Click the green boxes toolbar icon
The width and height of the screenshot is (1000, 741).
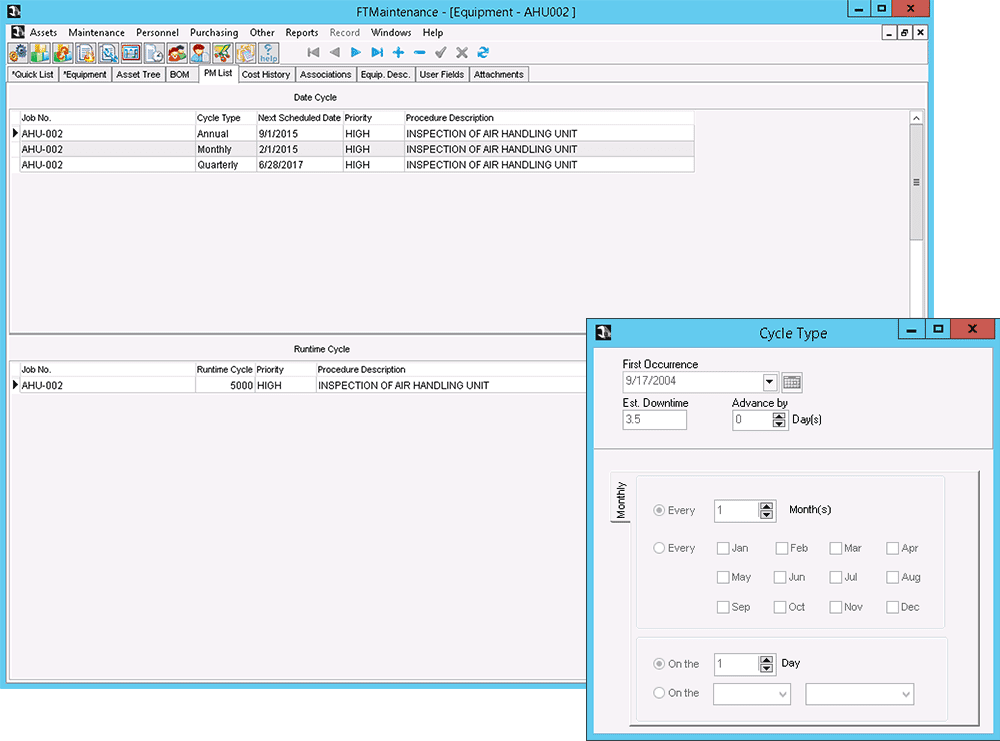coord(40,53)
